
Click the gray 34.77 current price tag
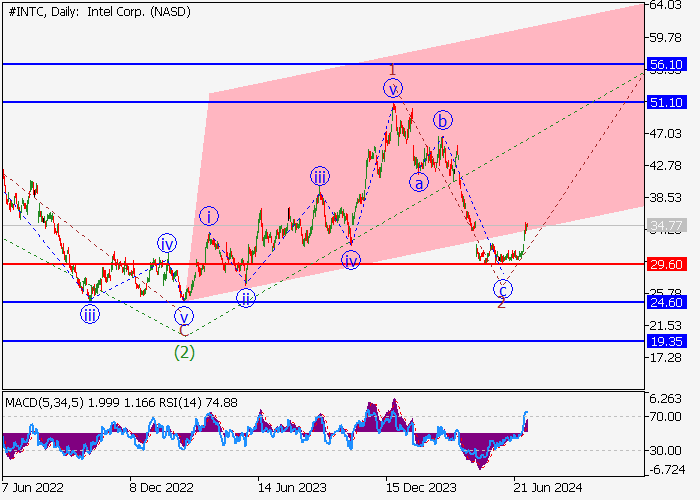(666, 226)
